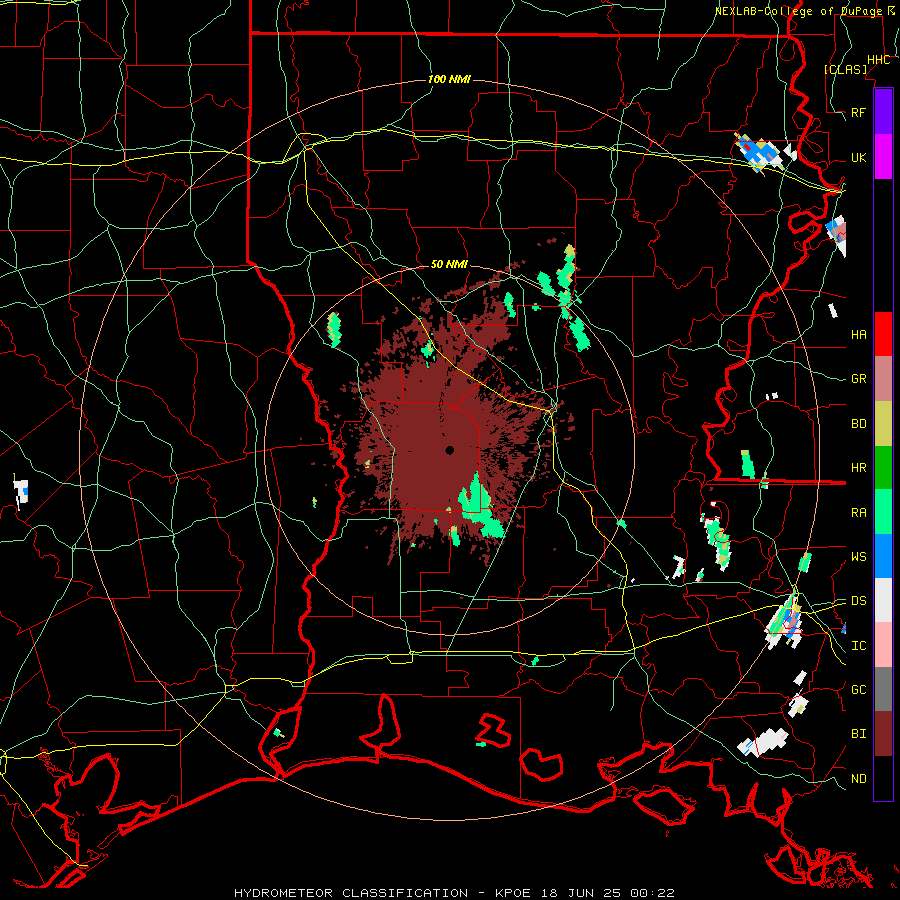Click the "ND" legend label
The width and height of the screenshot is (900, 900).
858,779
